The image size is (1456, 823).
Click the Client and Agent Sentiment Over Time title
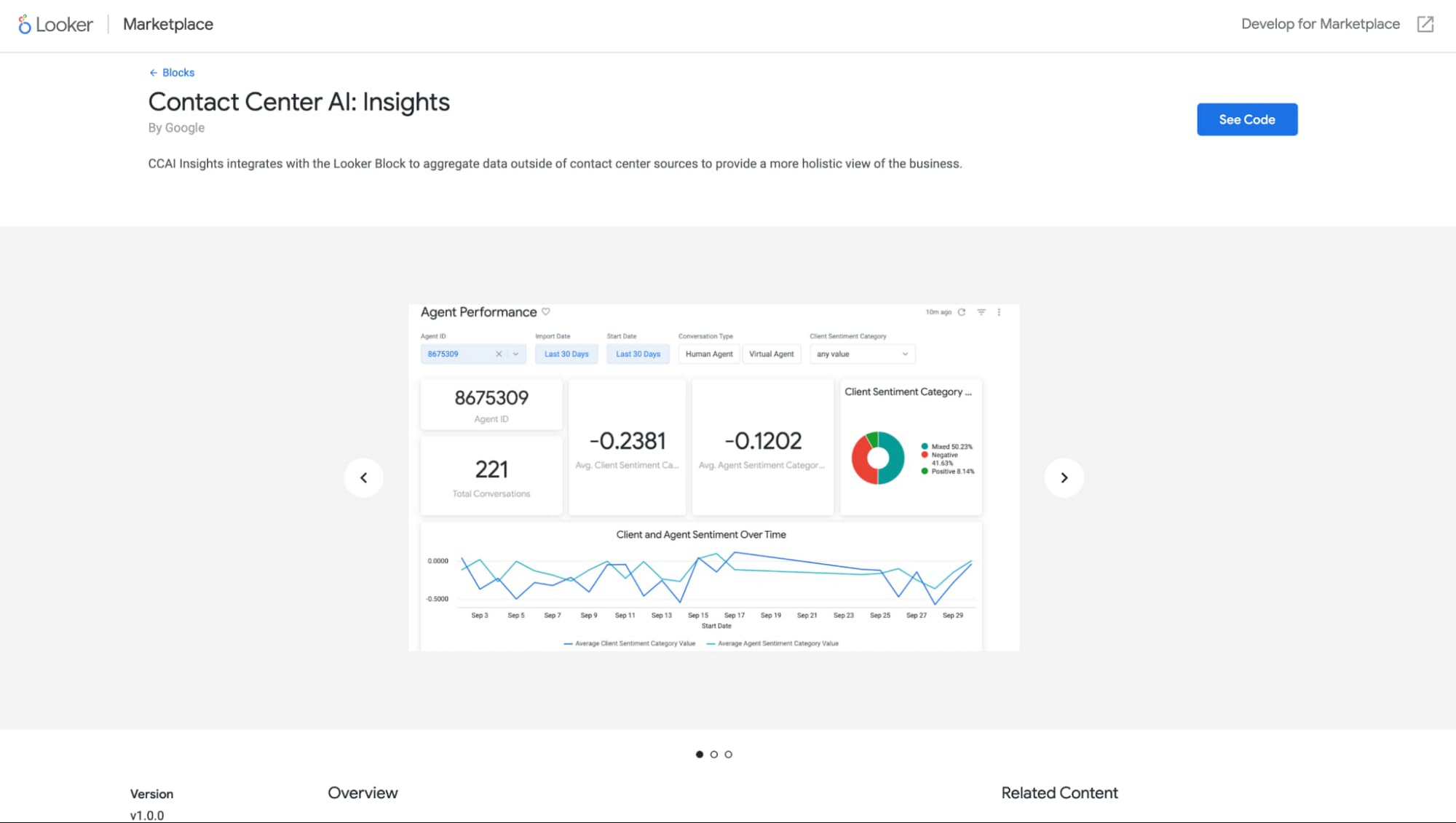click(701, 535)
